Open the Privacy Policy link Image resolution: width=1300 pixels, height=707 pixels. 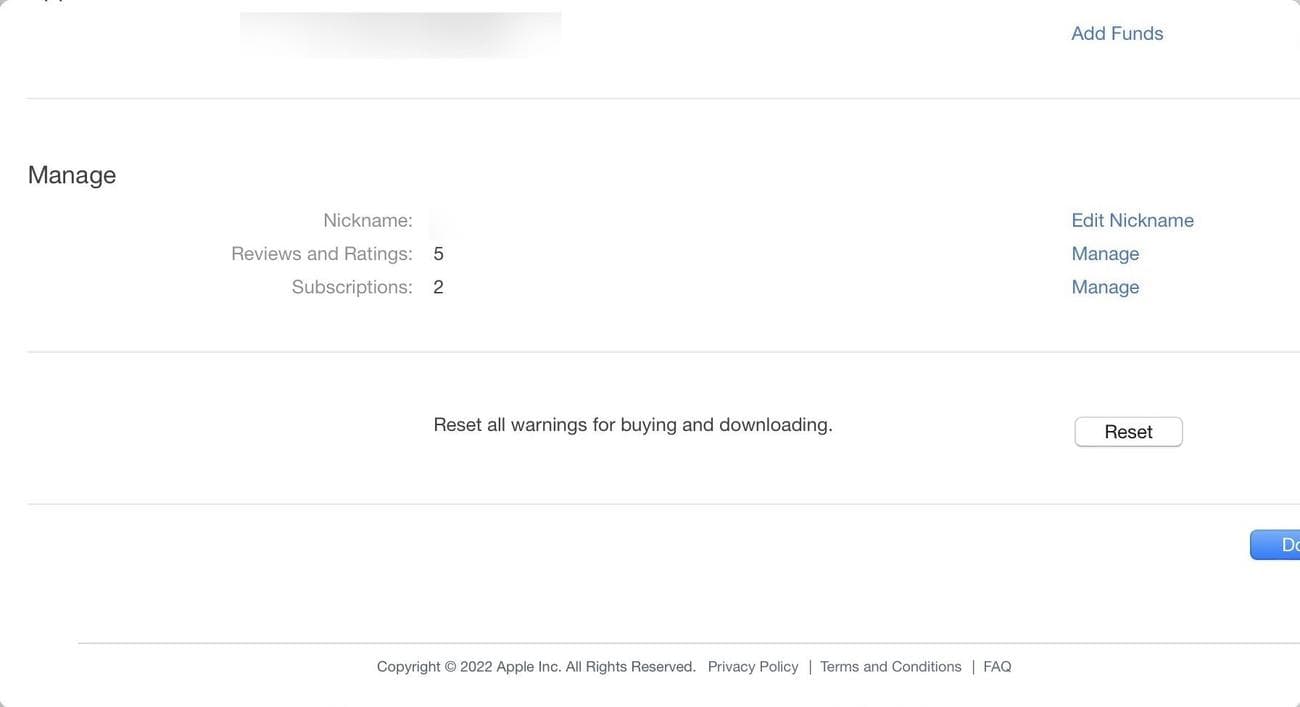coord(753,667)
